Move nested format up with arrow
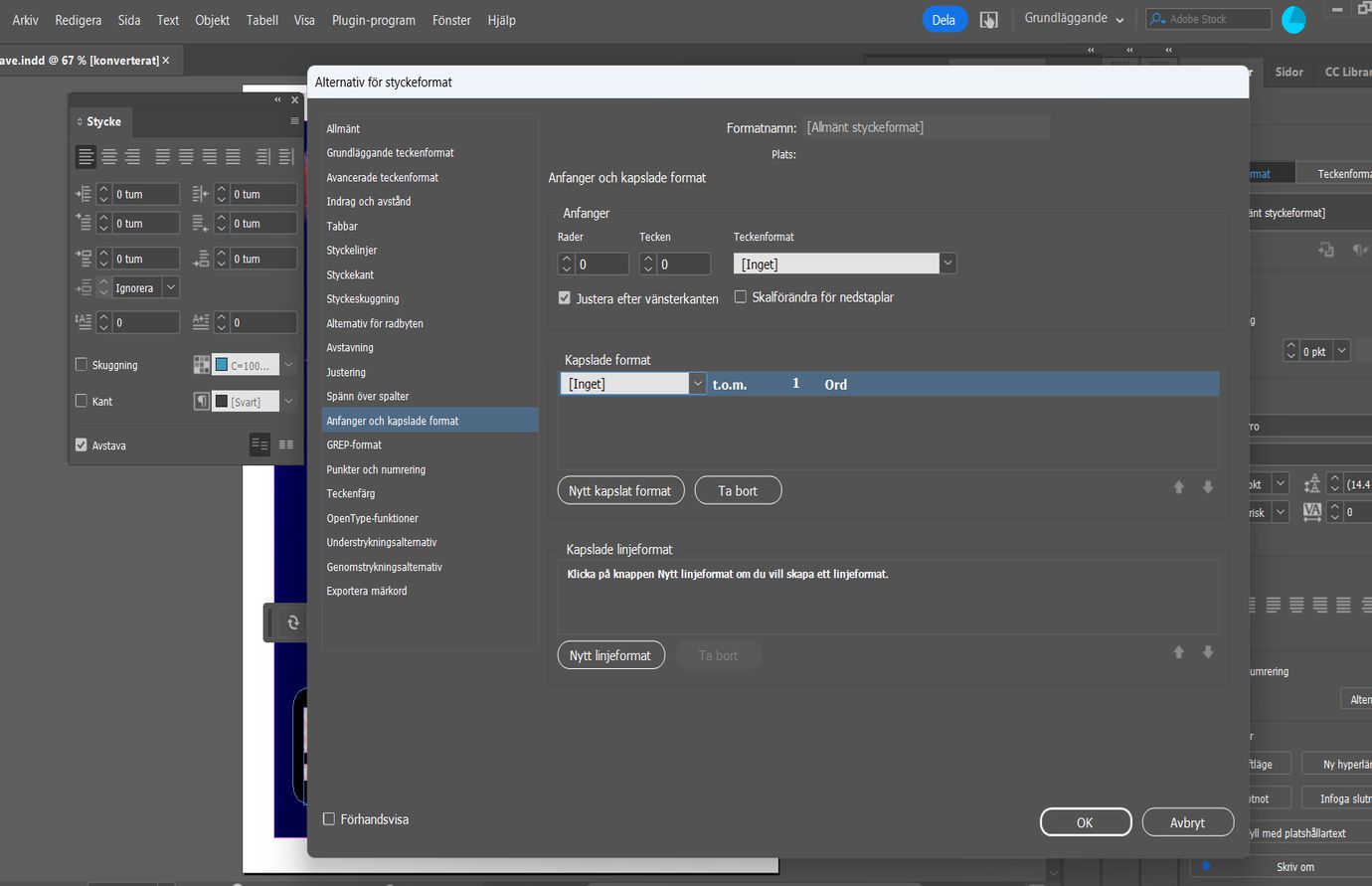 (x=1179, y=487)
